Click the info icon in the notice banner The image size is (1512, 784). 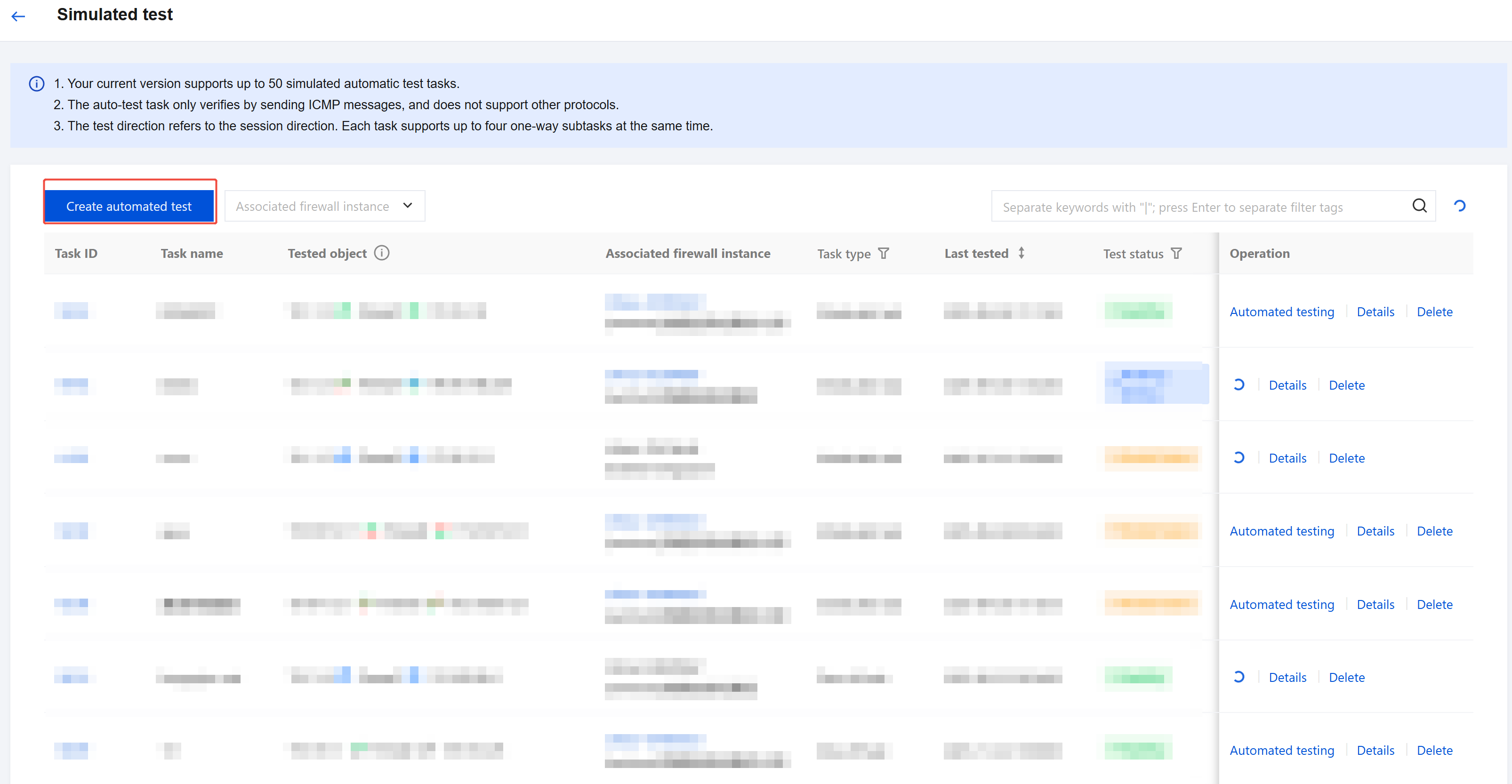(36, 84)
